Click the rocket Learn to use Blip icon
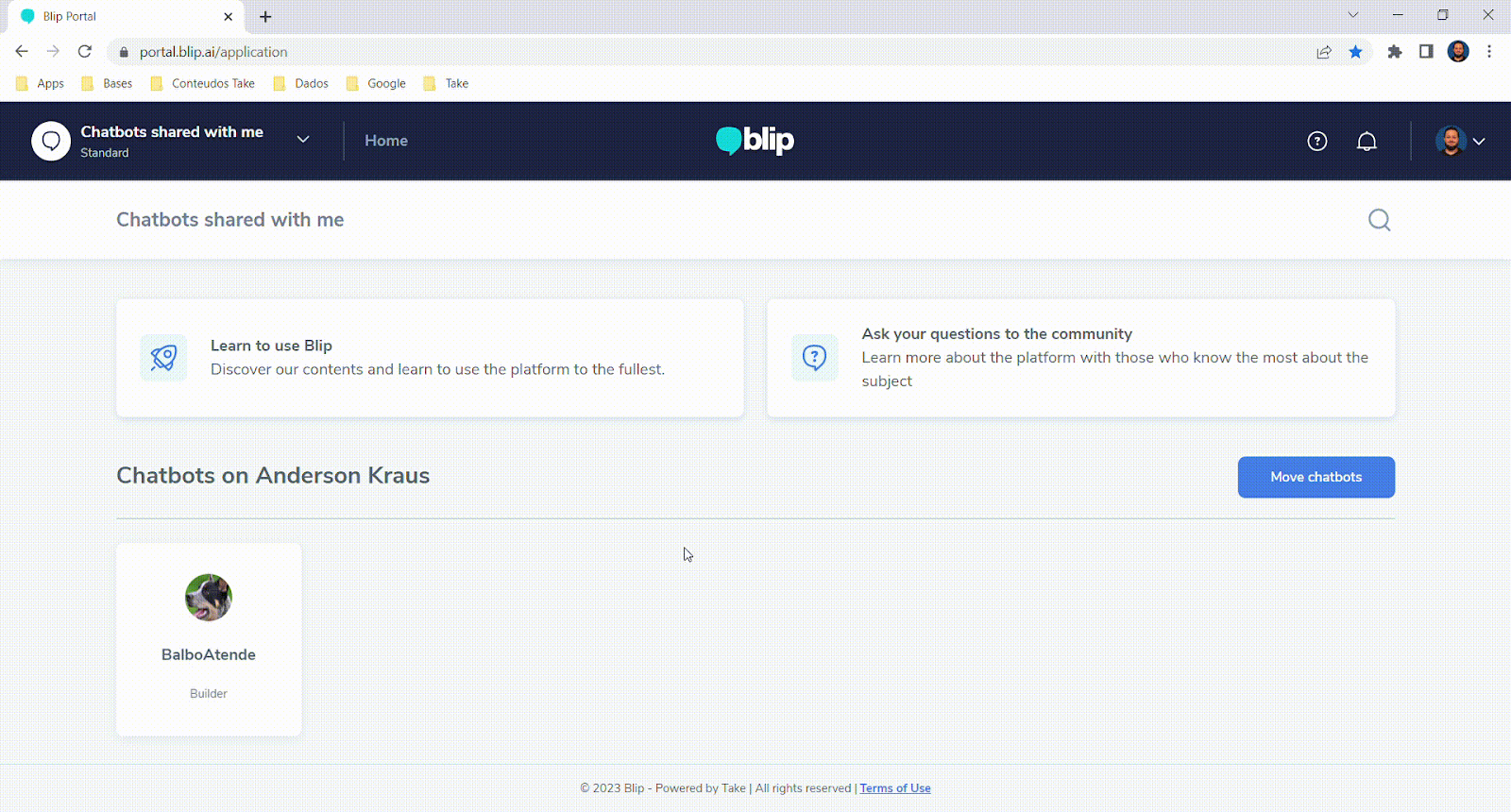Viewport: 1511px width, 812px height. coord(163,358)
